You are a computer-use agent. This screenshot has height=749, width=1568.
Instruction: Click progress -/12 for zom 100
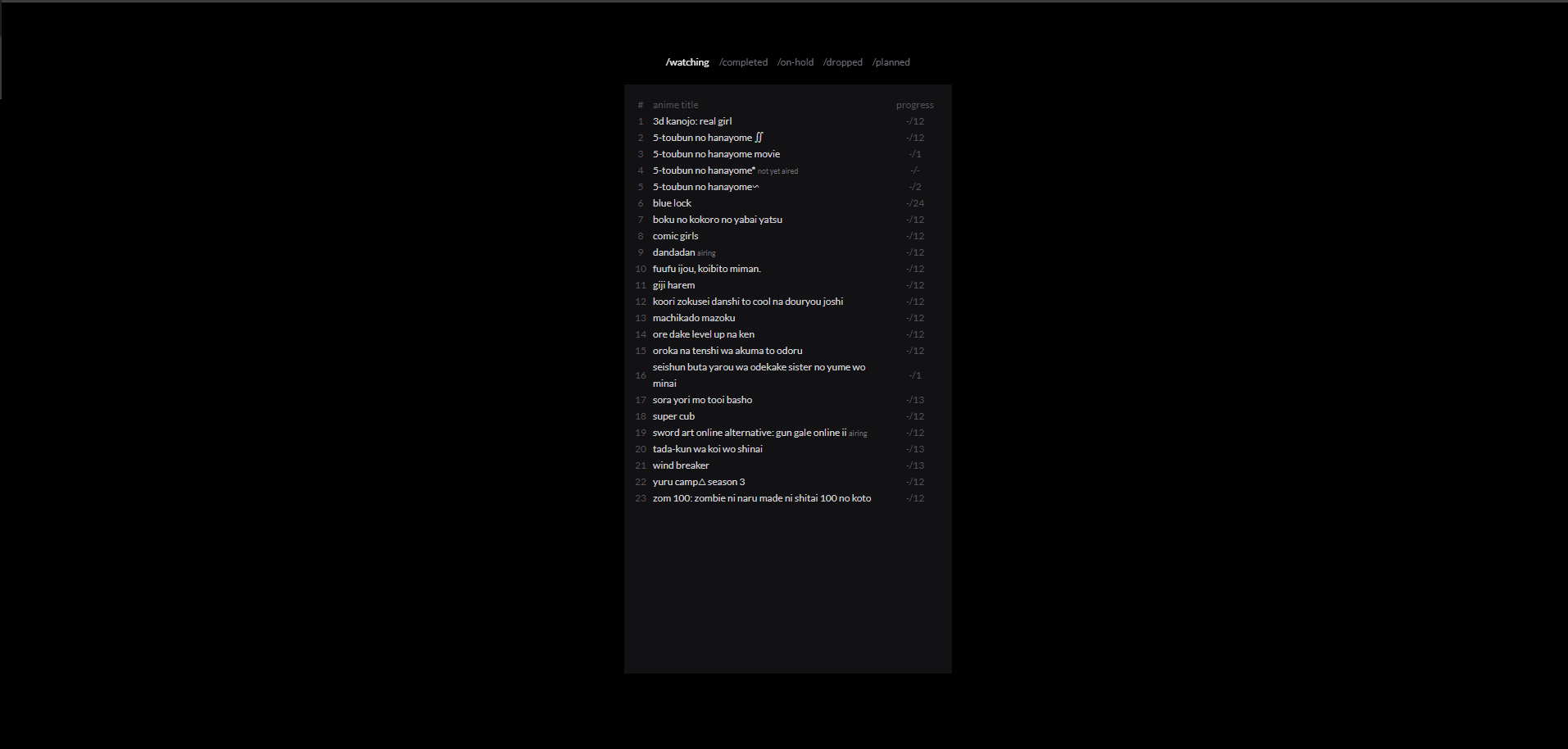[915, 498]
